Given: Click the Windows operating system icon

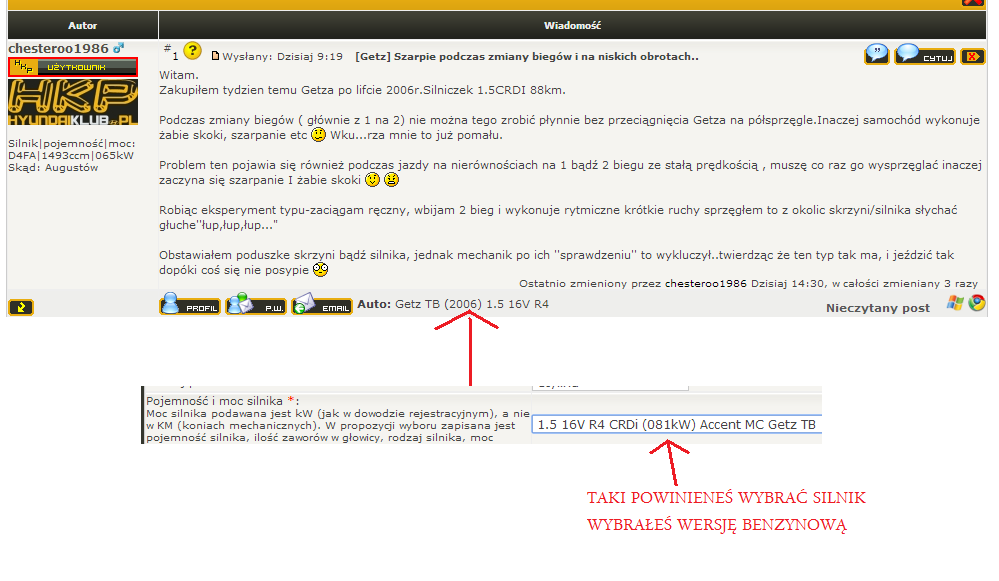Looking at the screenshot, I should (955, 303).
